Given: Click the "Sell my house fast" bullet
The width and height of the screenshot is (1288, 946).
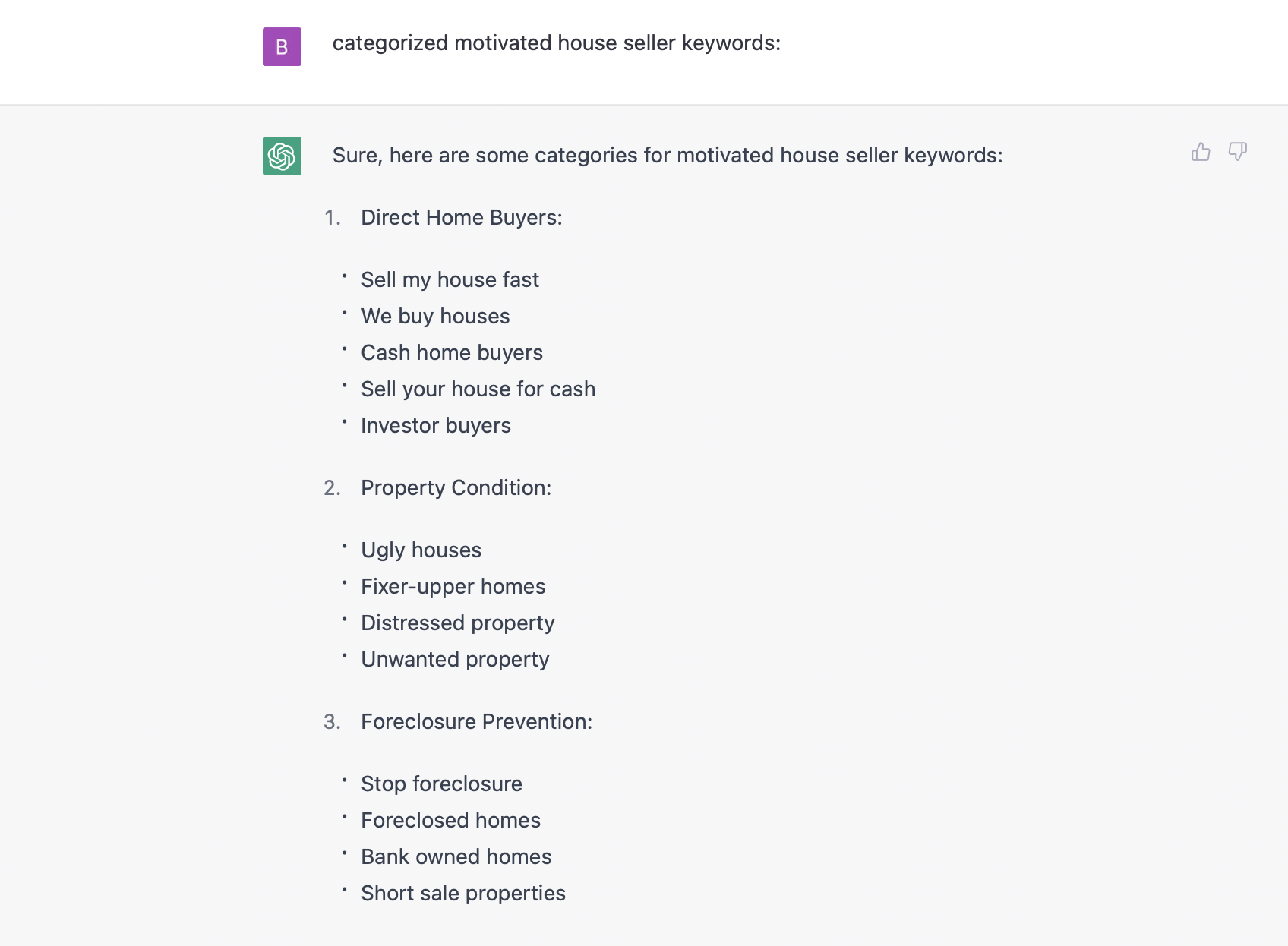Looking at the screenshot, I should (x=450, y=280).
